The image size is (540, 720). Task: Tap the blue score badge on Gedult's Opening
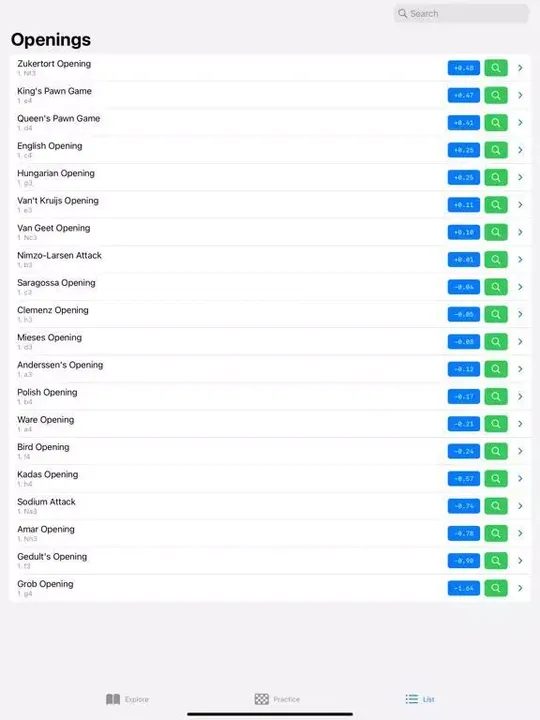click(x=464, y=561)
